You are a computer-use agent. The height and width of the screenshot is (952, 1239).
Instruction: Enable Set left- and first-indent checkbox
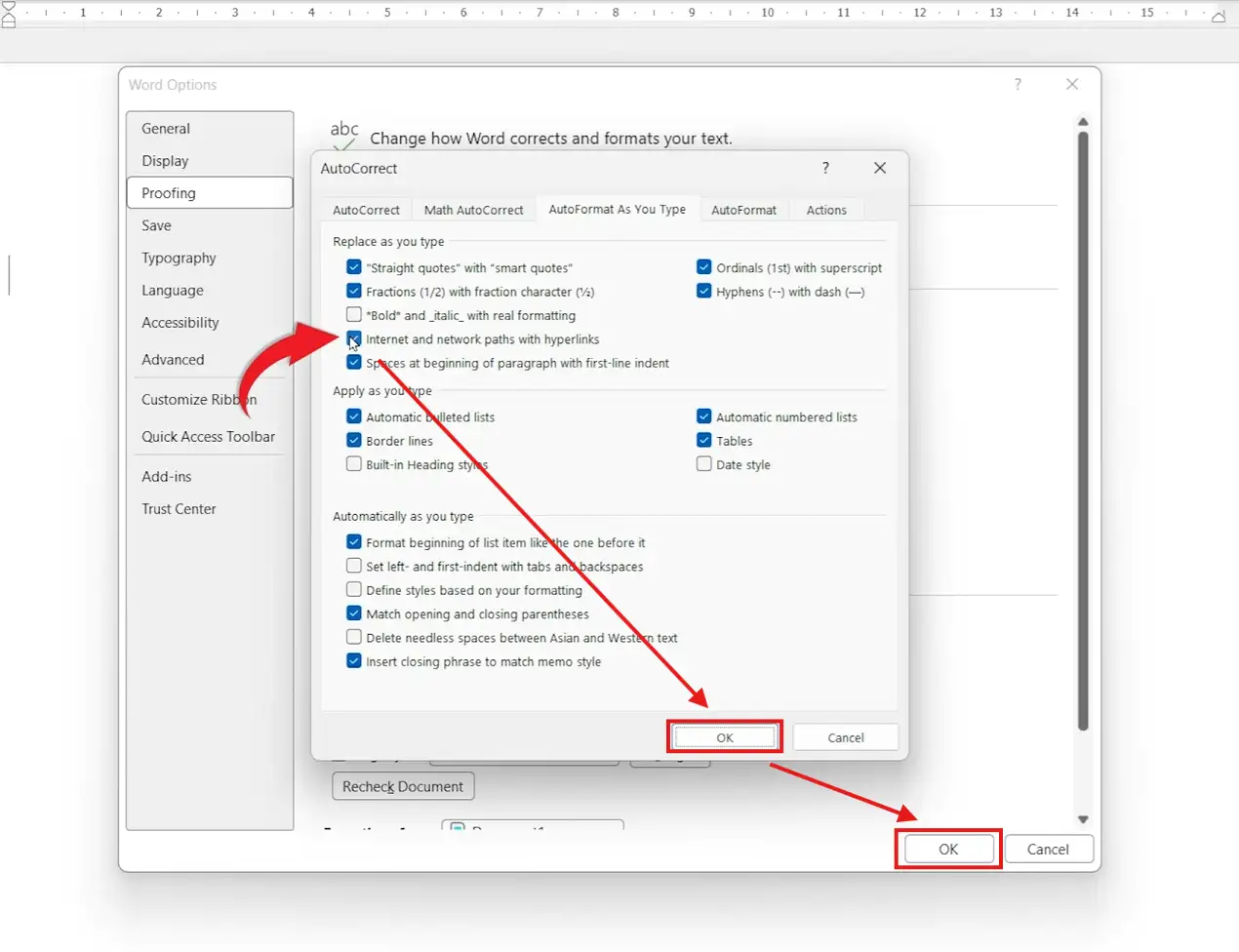tap(354, 565)
